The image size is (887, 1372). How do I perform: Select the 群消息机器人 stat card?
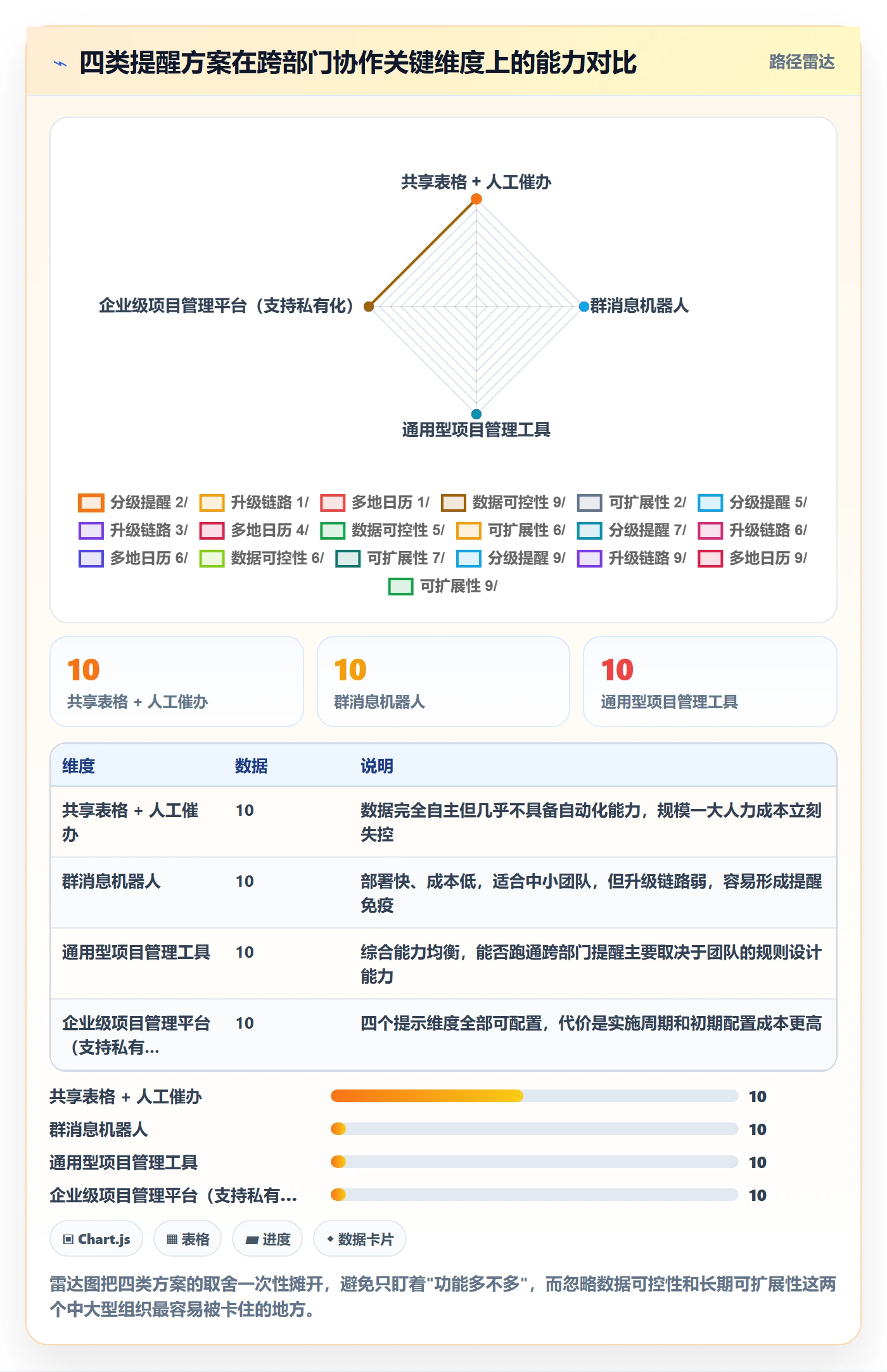443,682
